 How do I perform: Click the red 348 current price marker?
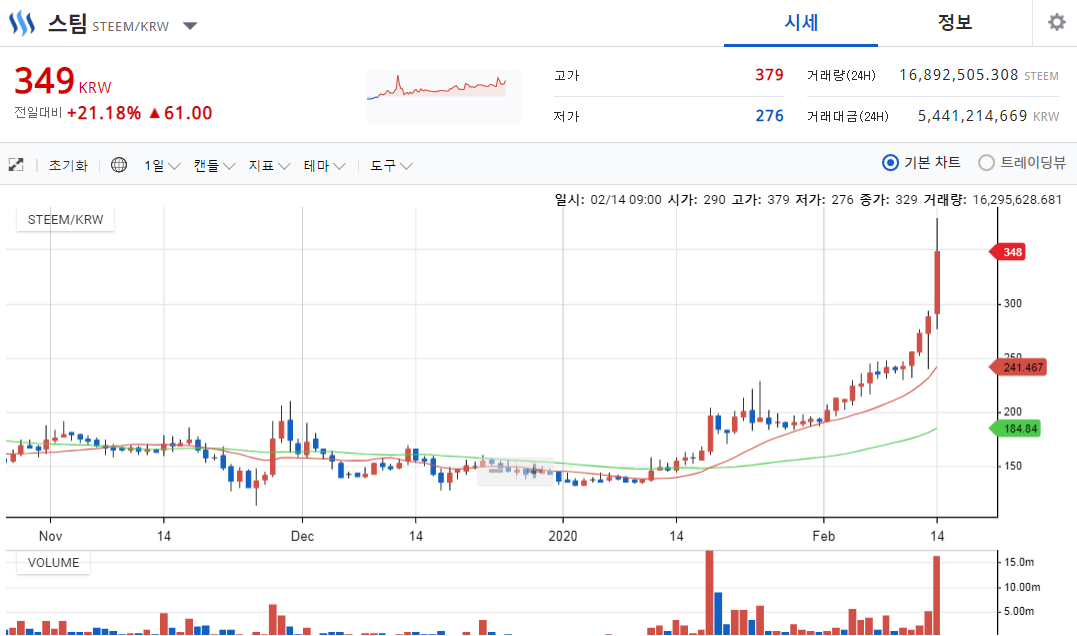(1007, 252)
